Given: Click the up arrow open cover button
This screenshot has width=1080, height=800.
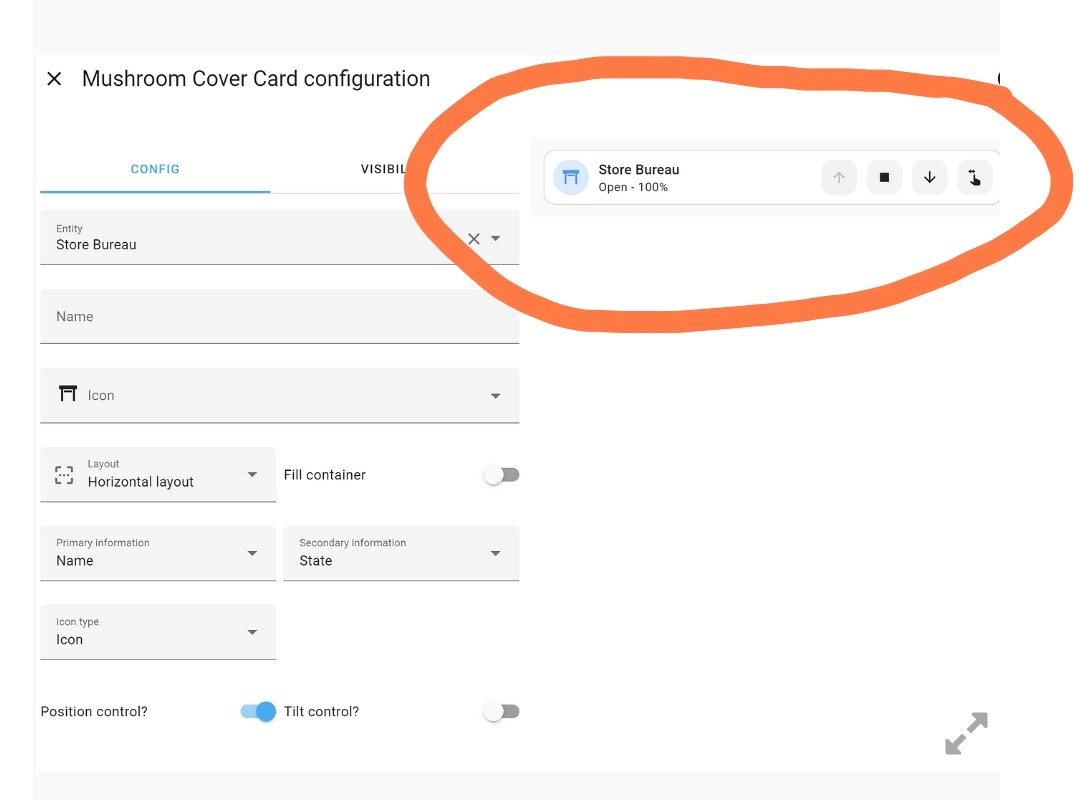Looking at the screenshot, I should [839, 178].
